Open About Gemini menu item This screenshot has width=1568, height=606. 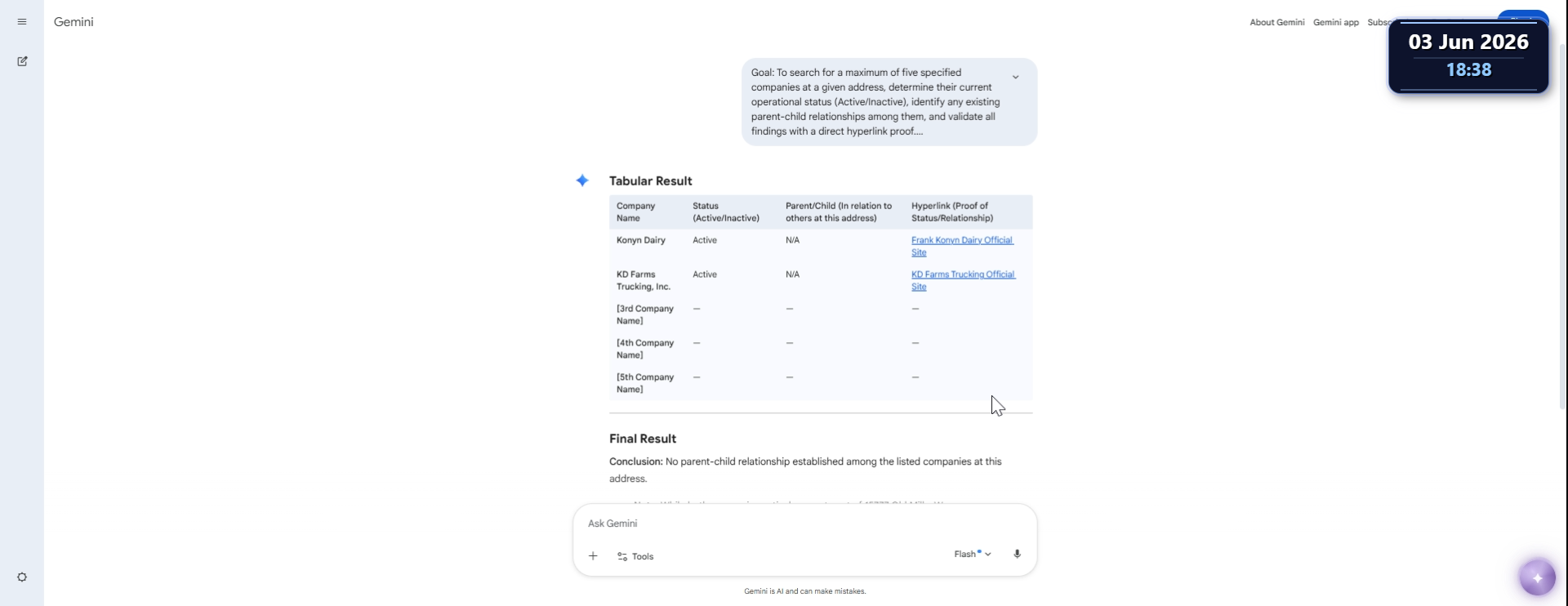coord(1276,22)
